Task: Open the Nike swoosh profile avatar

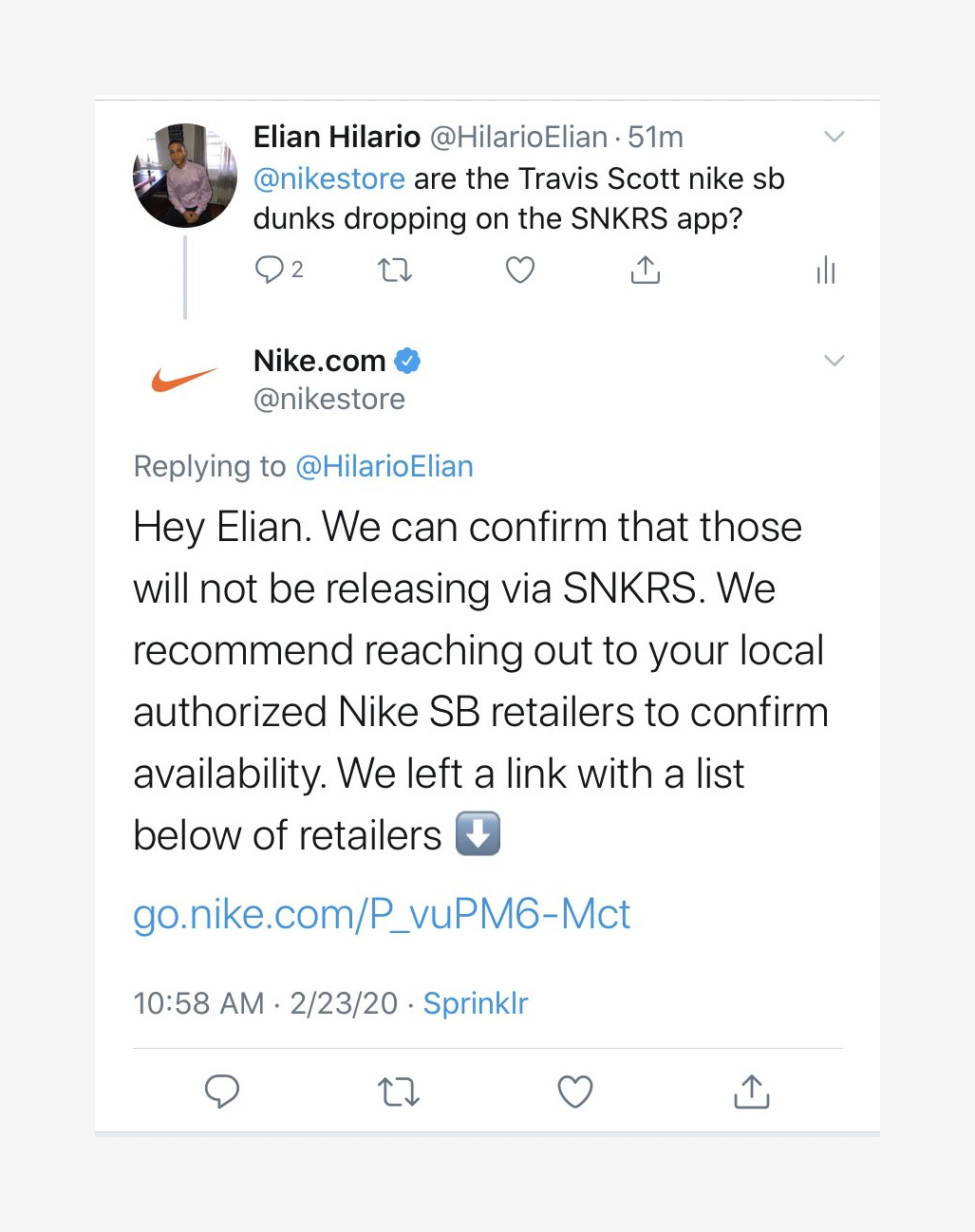Action: (184, 380)
